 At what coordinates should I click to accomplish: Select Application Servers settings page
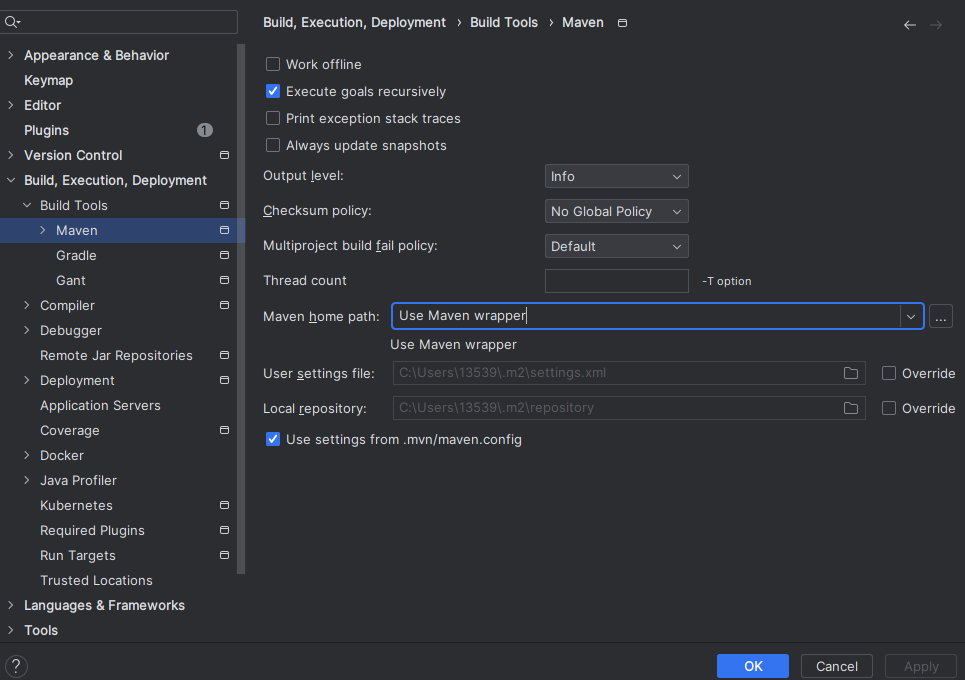click(100, 405)
